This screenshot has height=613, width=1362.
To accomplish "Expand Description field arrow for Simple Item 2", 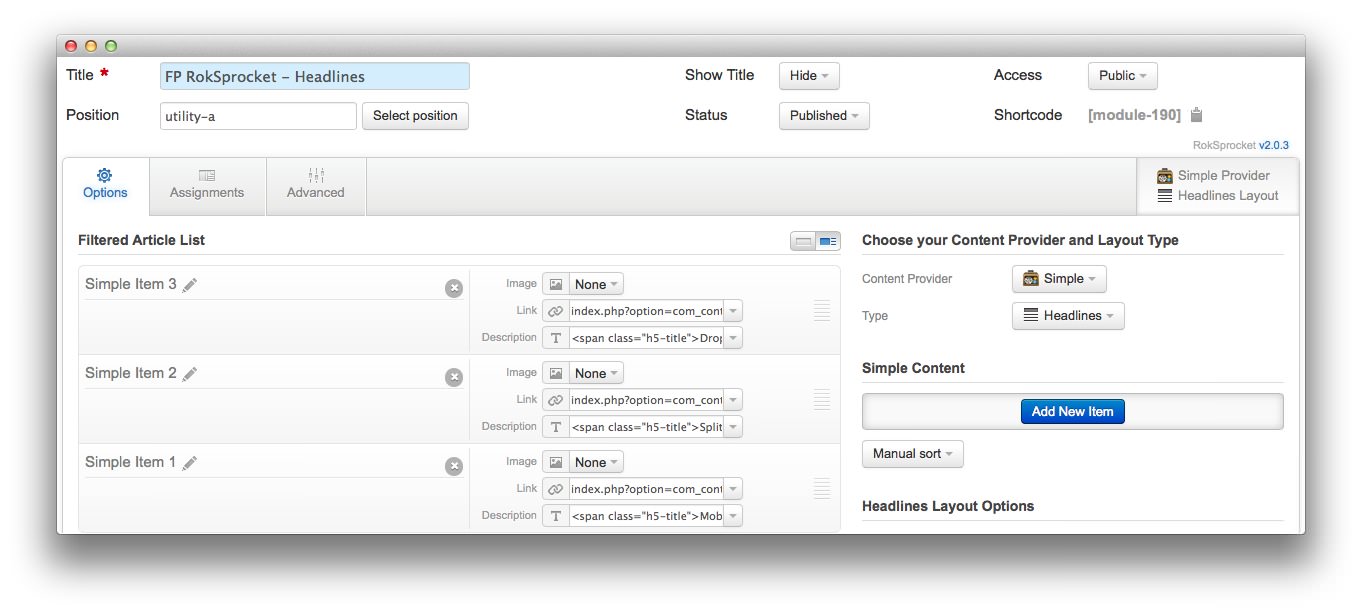I will 733,427.
